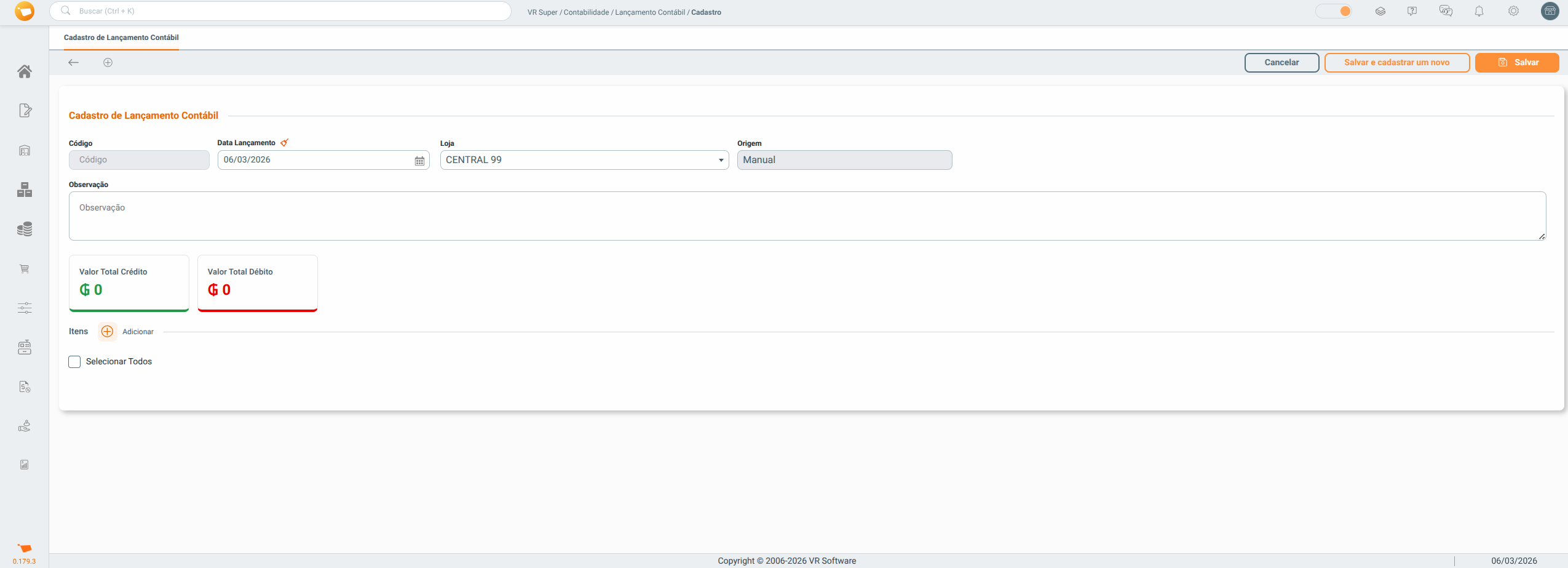Click the shopping cart sidebar icon
The height and width of the screenshot is (568, 1568).
point(25,269)
